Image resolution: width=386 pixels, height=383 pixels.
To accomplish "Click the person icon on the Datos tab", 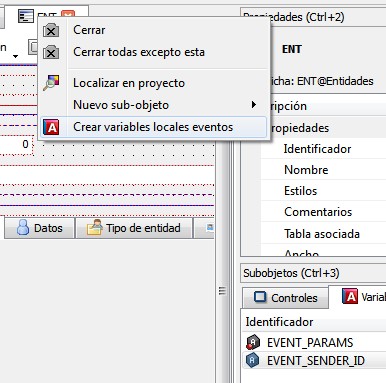I will click(23, 228).
